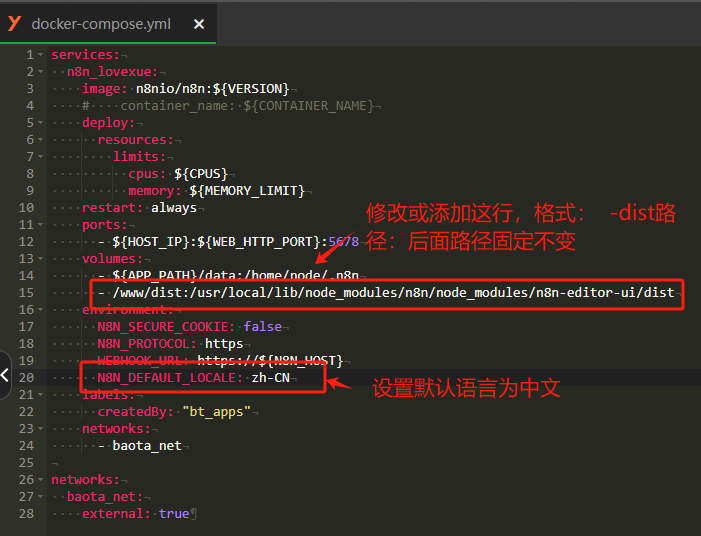
Task: Fold the resources section on line 6
Action: pos(41,139)
